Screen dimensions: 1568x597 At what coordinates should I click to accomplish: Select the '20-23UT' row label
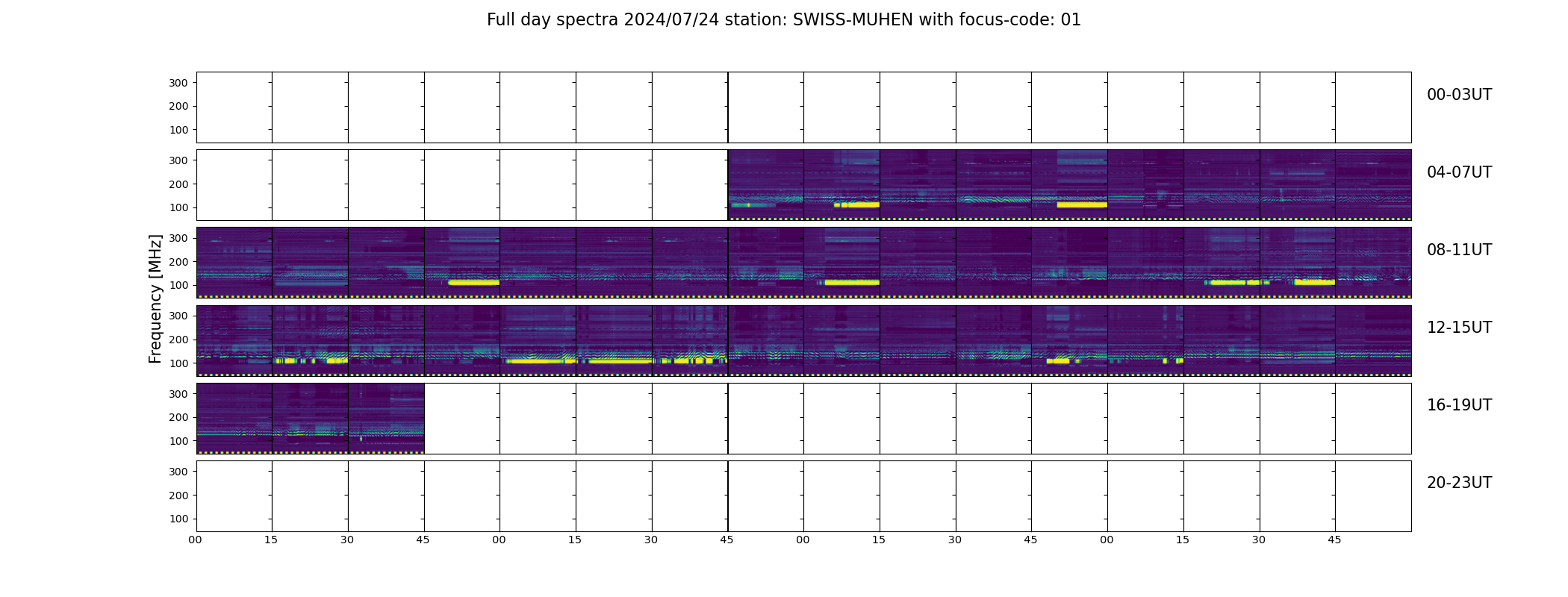coord(1459,483)
